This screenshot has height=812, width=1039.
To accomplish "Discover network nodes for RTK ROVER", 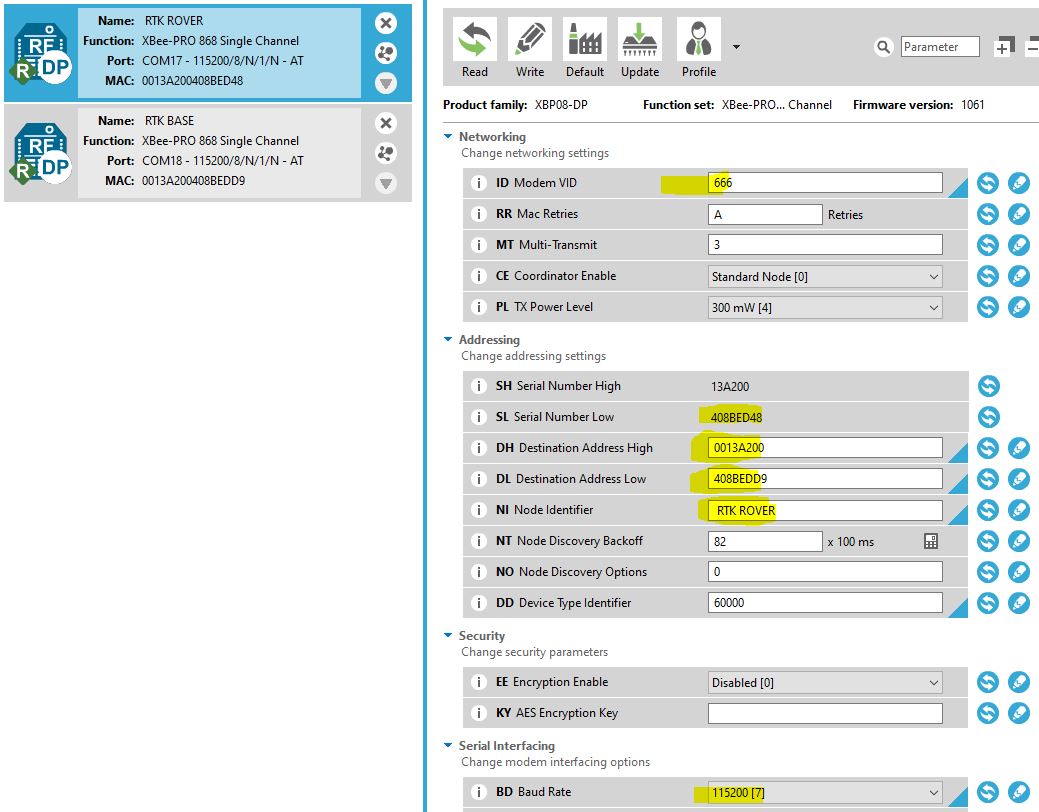I will click(x=386, y=53).
